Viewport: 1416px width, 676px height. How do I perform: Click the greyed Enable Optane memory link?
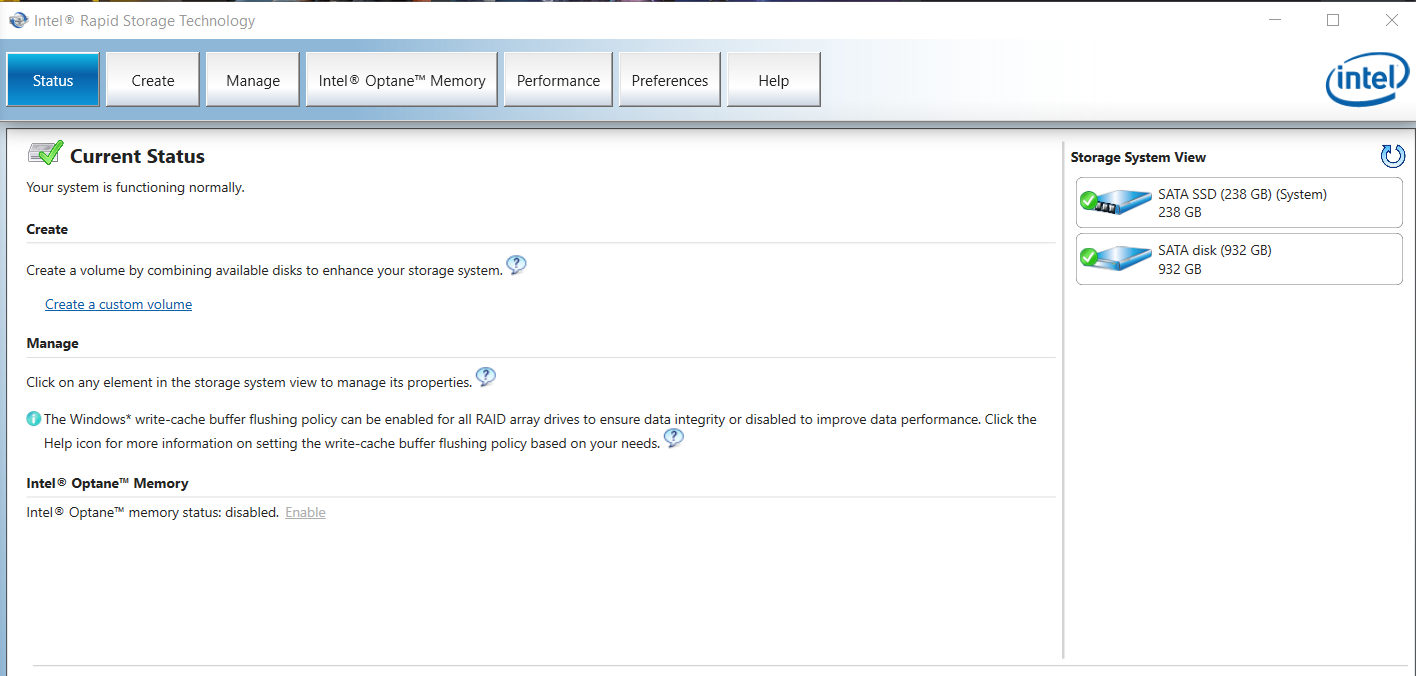pyautogui.click(x=305, y=512)
